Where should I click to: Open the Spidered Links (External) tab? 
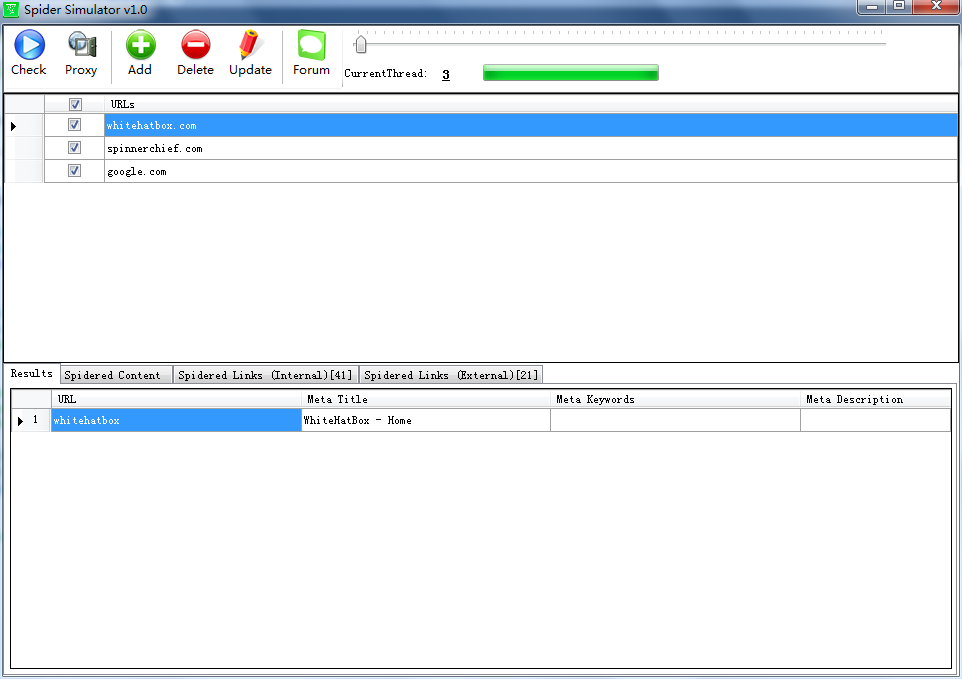click(451, 375)
